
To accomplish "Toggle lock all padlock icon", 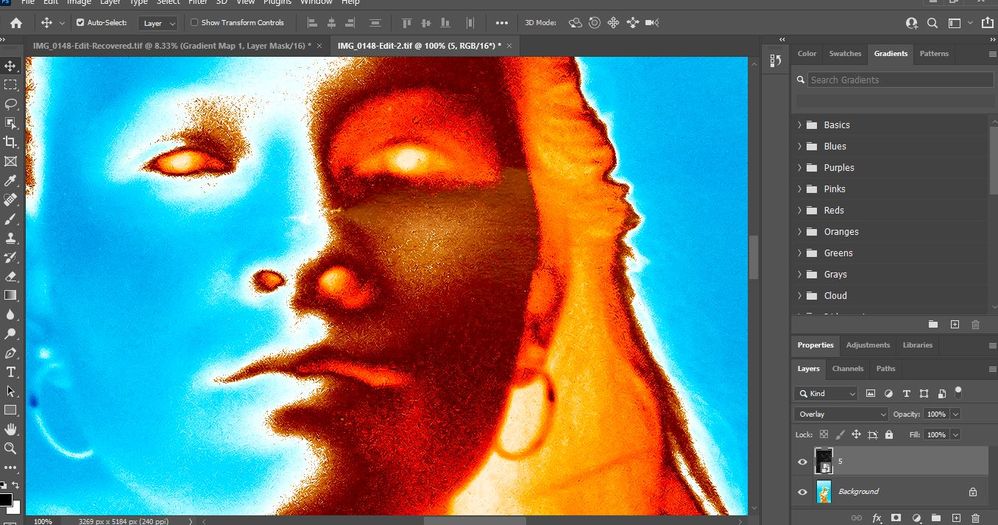I will coord(889,435).
